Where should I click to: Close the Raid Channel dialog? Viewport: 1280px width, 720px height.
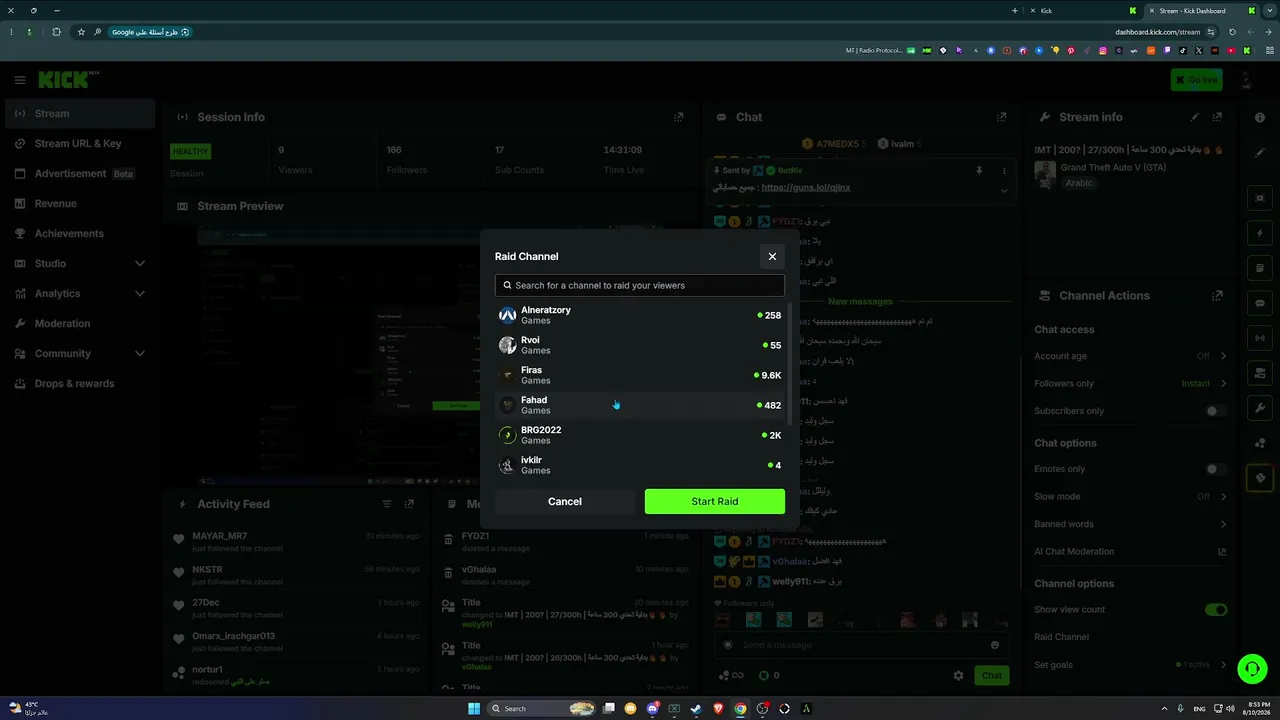pyautogui.click(x=772, y=257)
